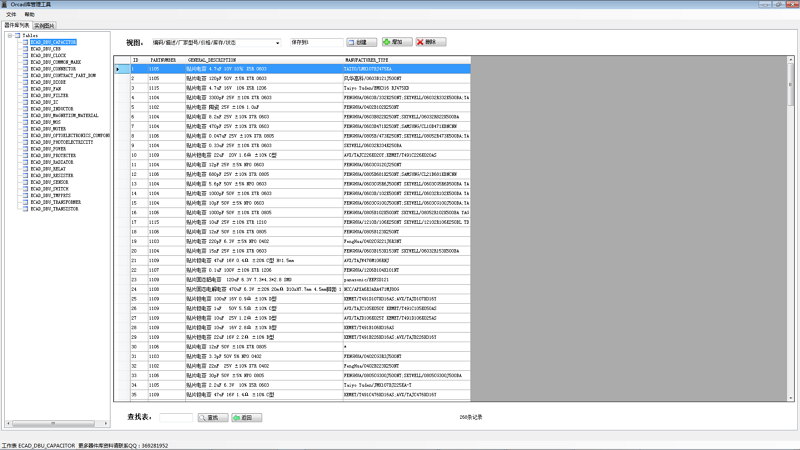Click the green arrow 返回 (Back) button

[244, 416]
